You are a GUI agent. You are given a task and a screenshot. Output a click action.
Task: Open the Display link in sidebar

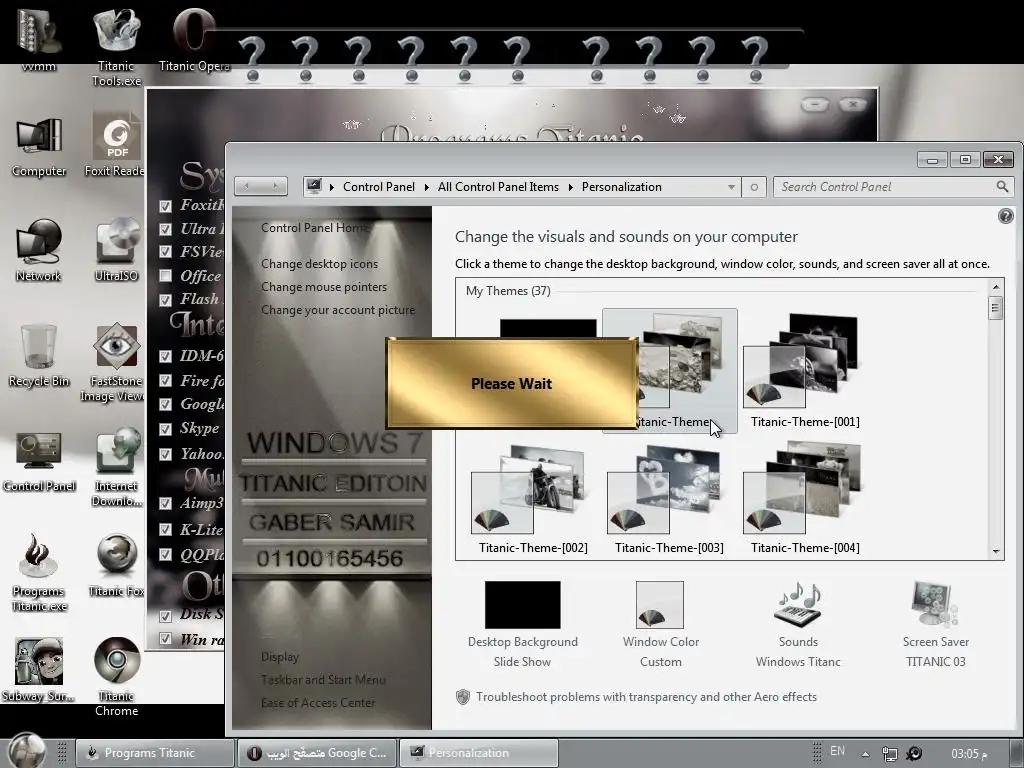pyautogui.click(x=280, y=657)
